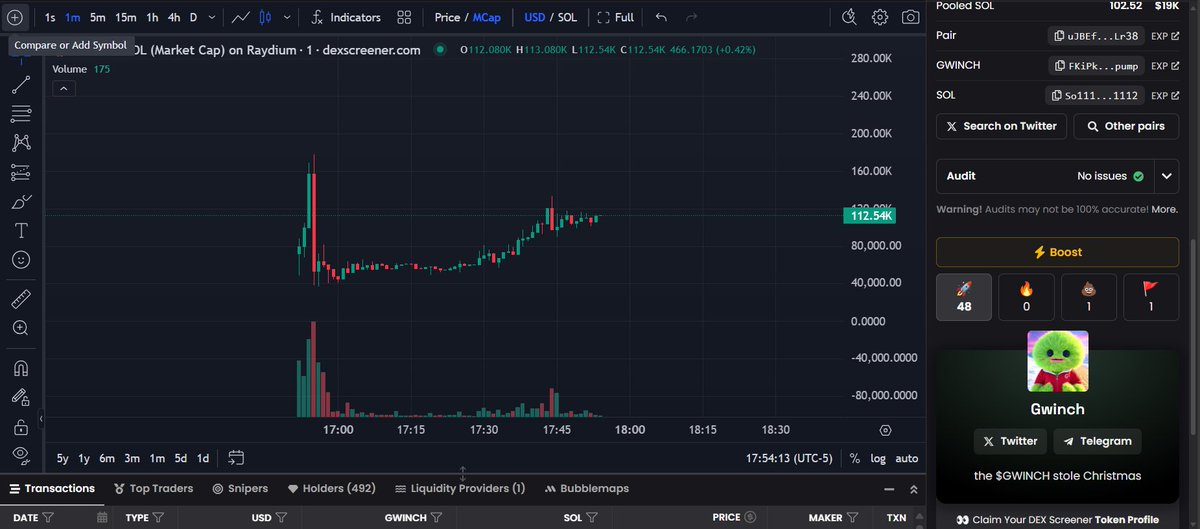Open the quick search icon

click(849, 17)
